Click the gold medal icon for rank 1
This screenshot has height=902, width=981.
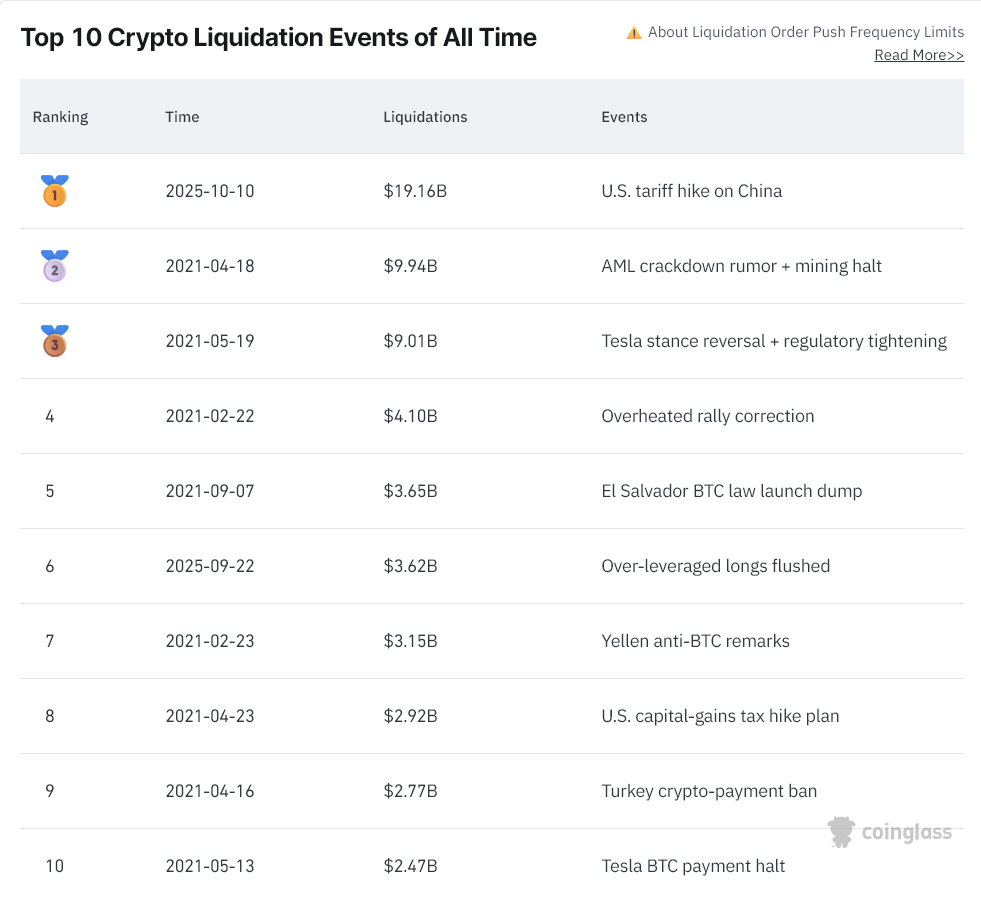54,191
